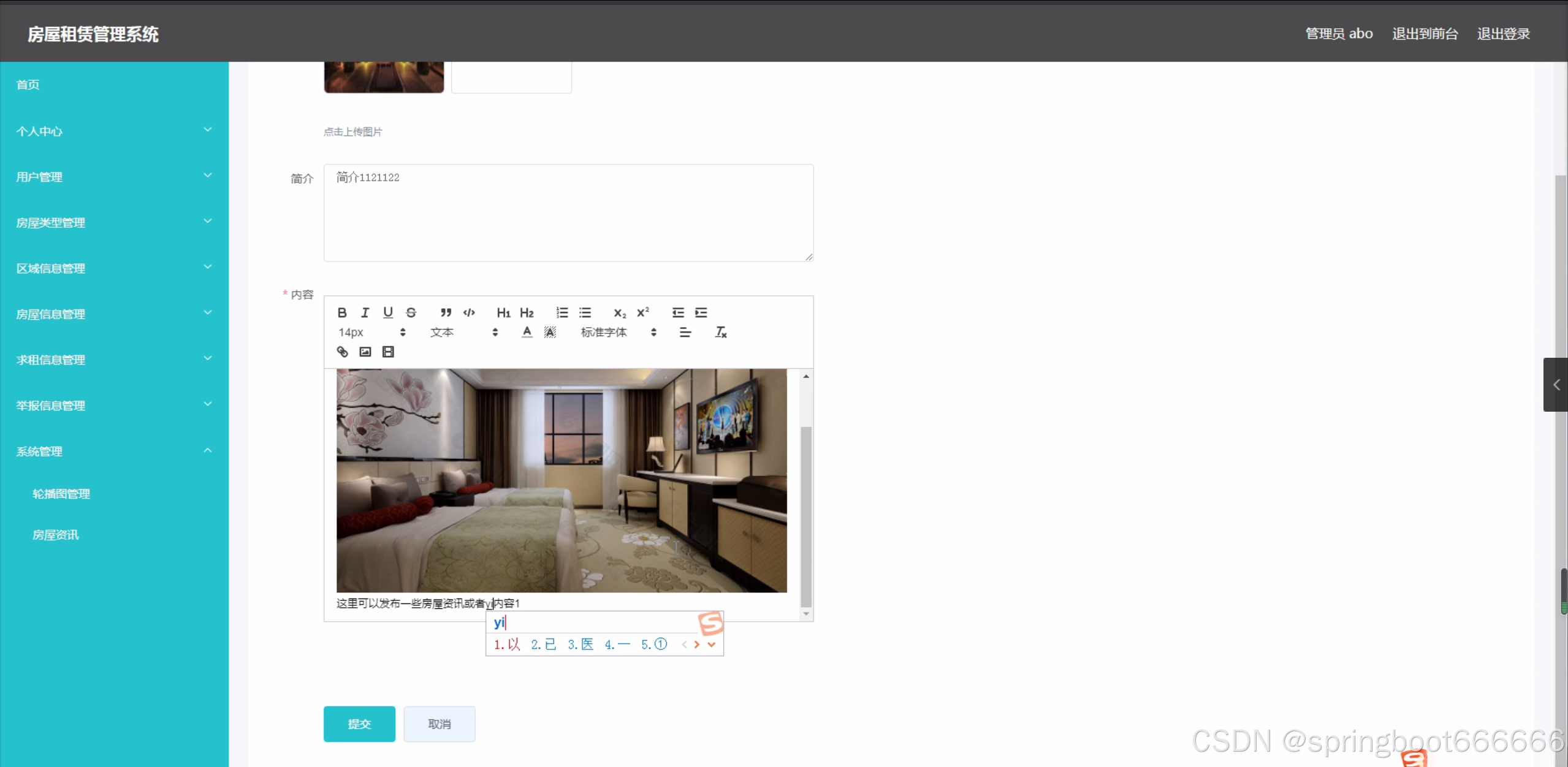Insert ordered numbered list

(x=561, y=312)
